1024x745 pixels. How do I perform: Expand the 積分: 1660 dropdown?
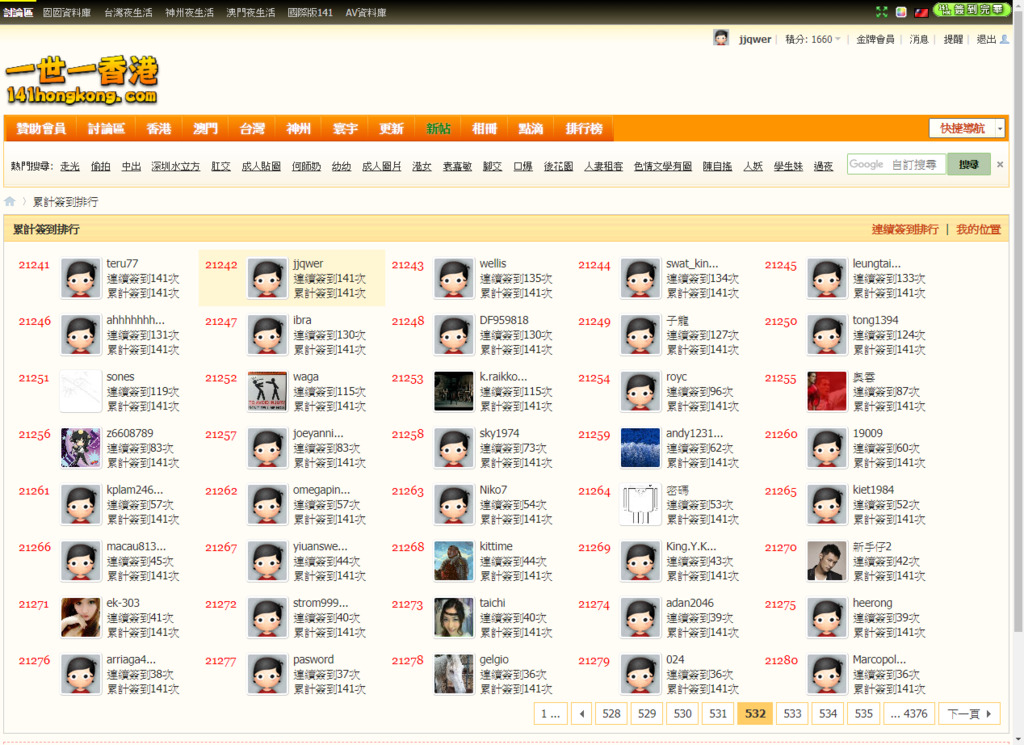point(813,39)
